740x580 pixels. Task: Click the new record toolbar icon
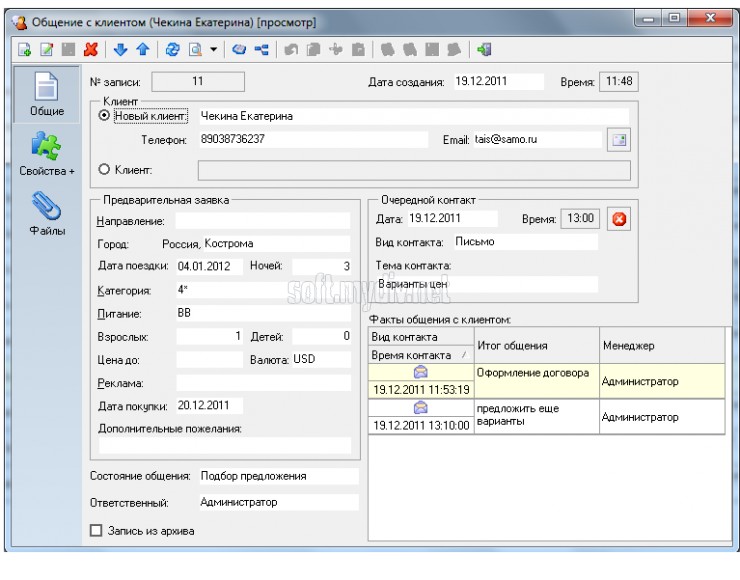coord(25,50)
